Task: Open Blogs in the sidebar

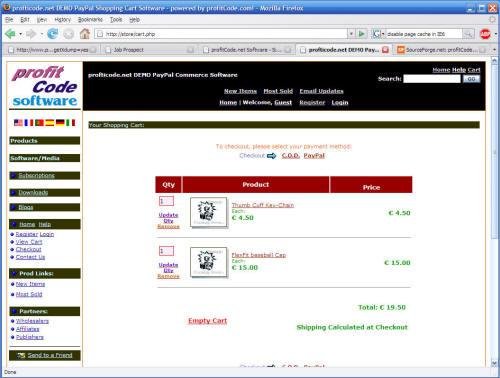Action: (26, 207)
